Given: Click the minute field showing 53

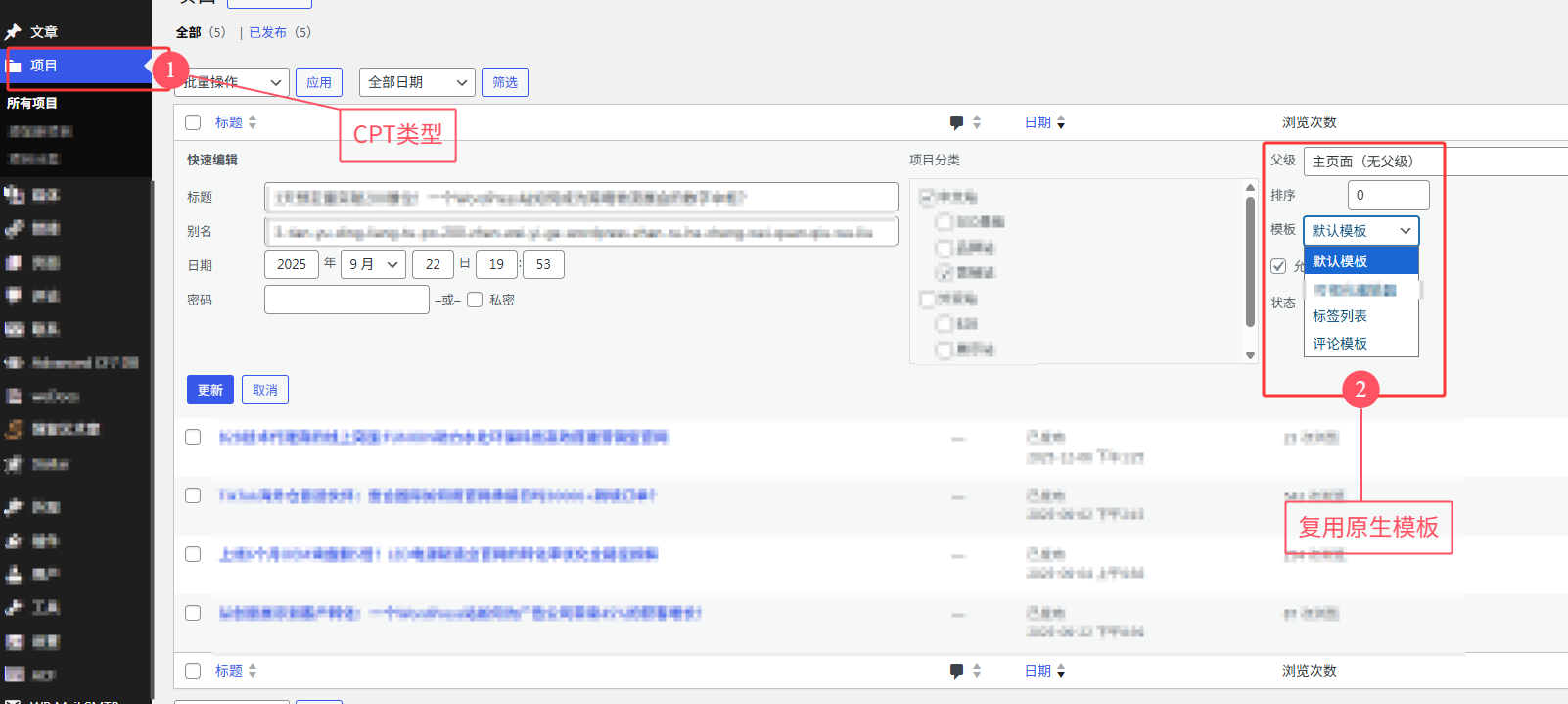Looking at the screenshot, I should click(543, 264).
